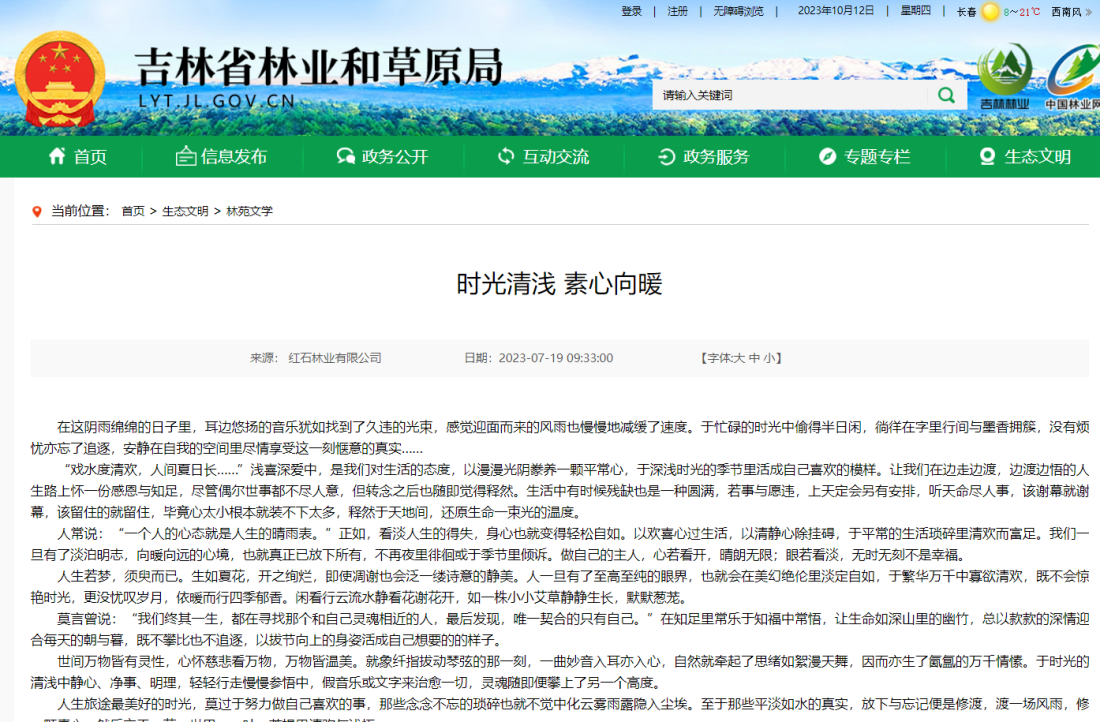Click the megaphone icon on 政务公开
The image size is (1100, 722).
point(345,157)
